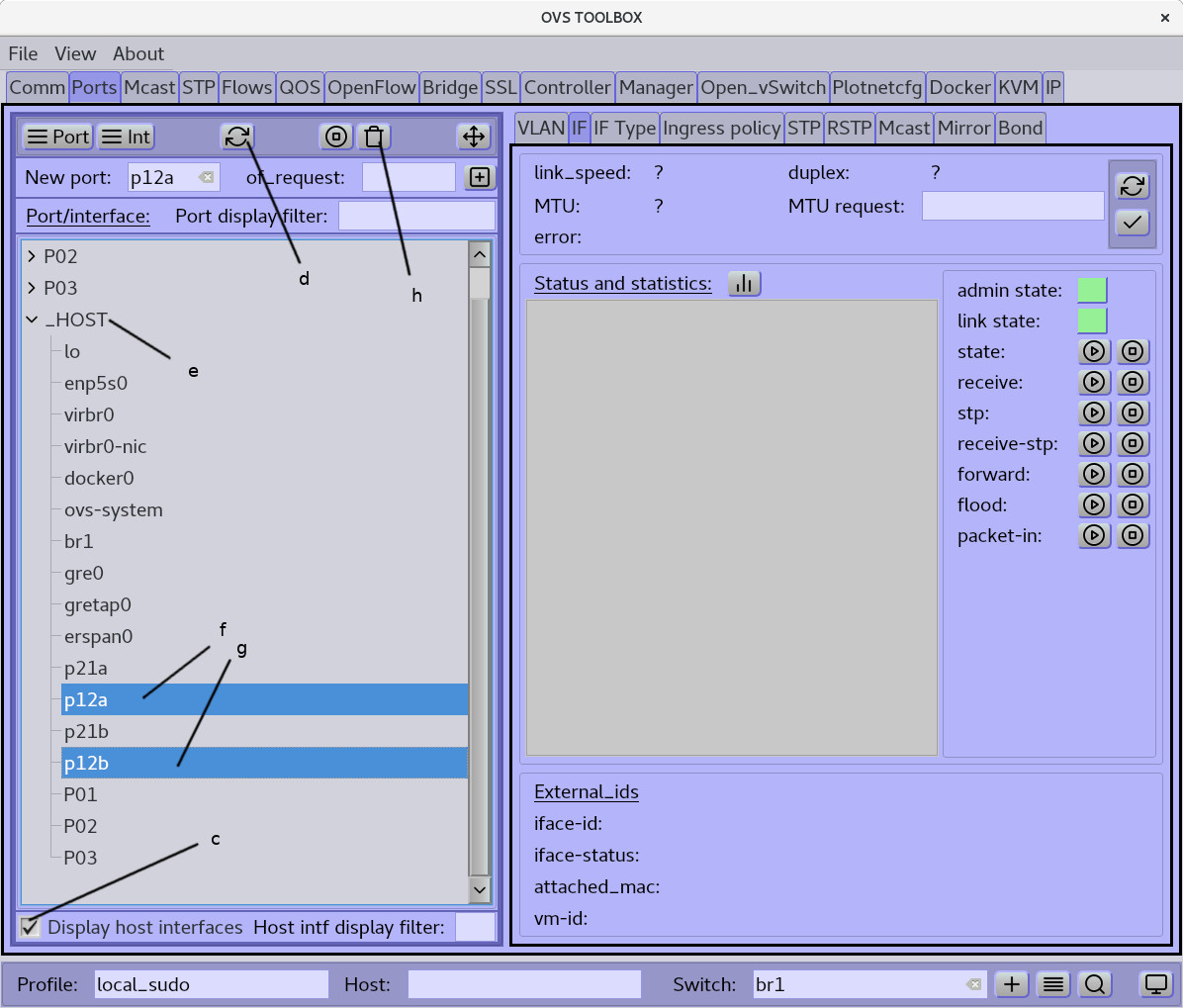Switch to the Mirror sub-tab
Viewport: 1183px width, 1008px height.
(963, 129)
